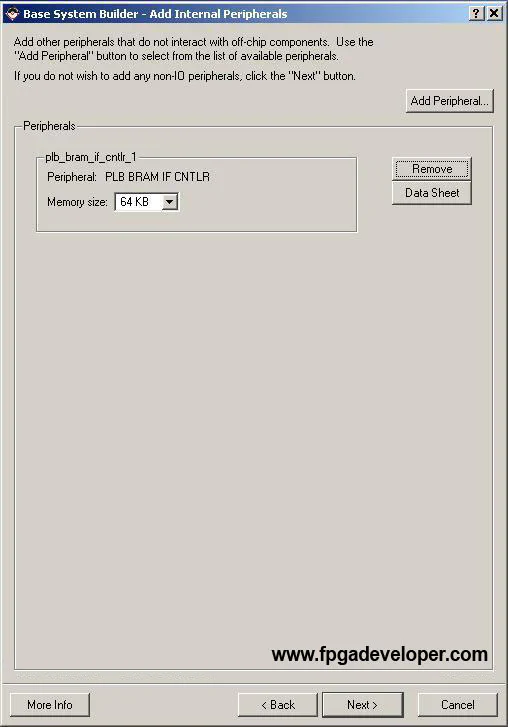
Task: Expand the Memory size dropdown arrow
Action: [170, 202]
